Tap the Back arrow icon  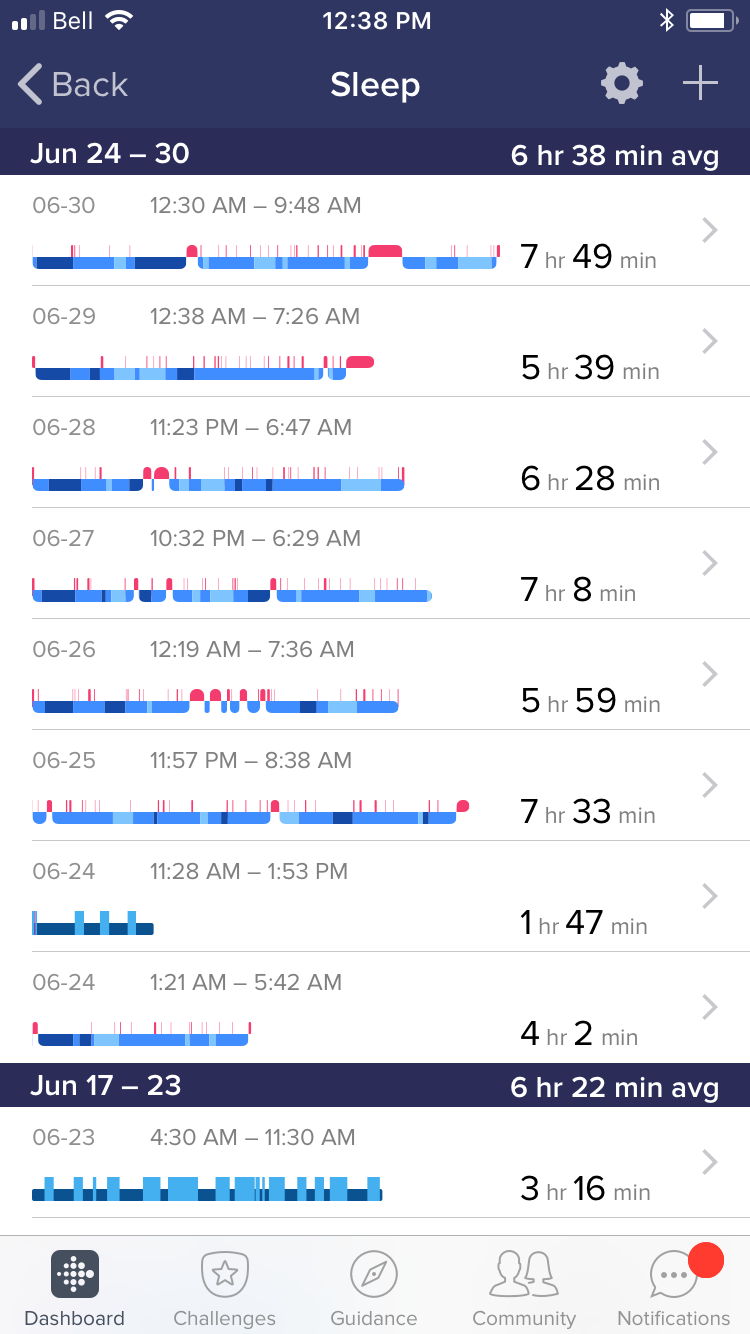(x=31, y=85)
